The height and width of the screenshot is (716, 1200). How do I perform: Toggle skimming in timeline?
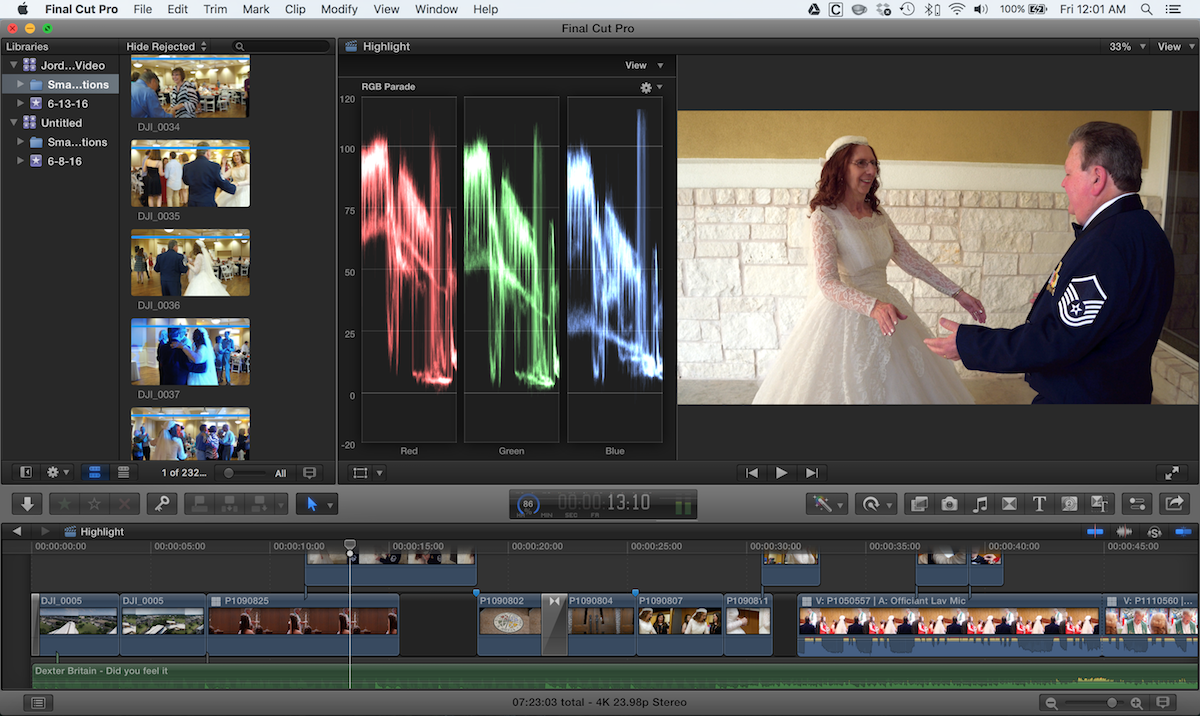pos(1095,531)
